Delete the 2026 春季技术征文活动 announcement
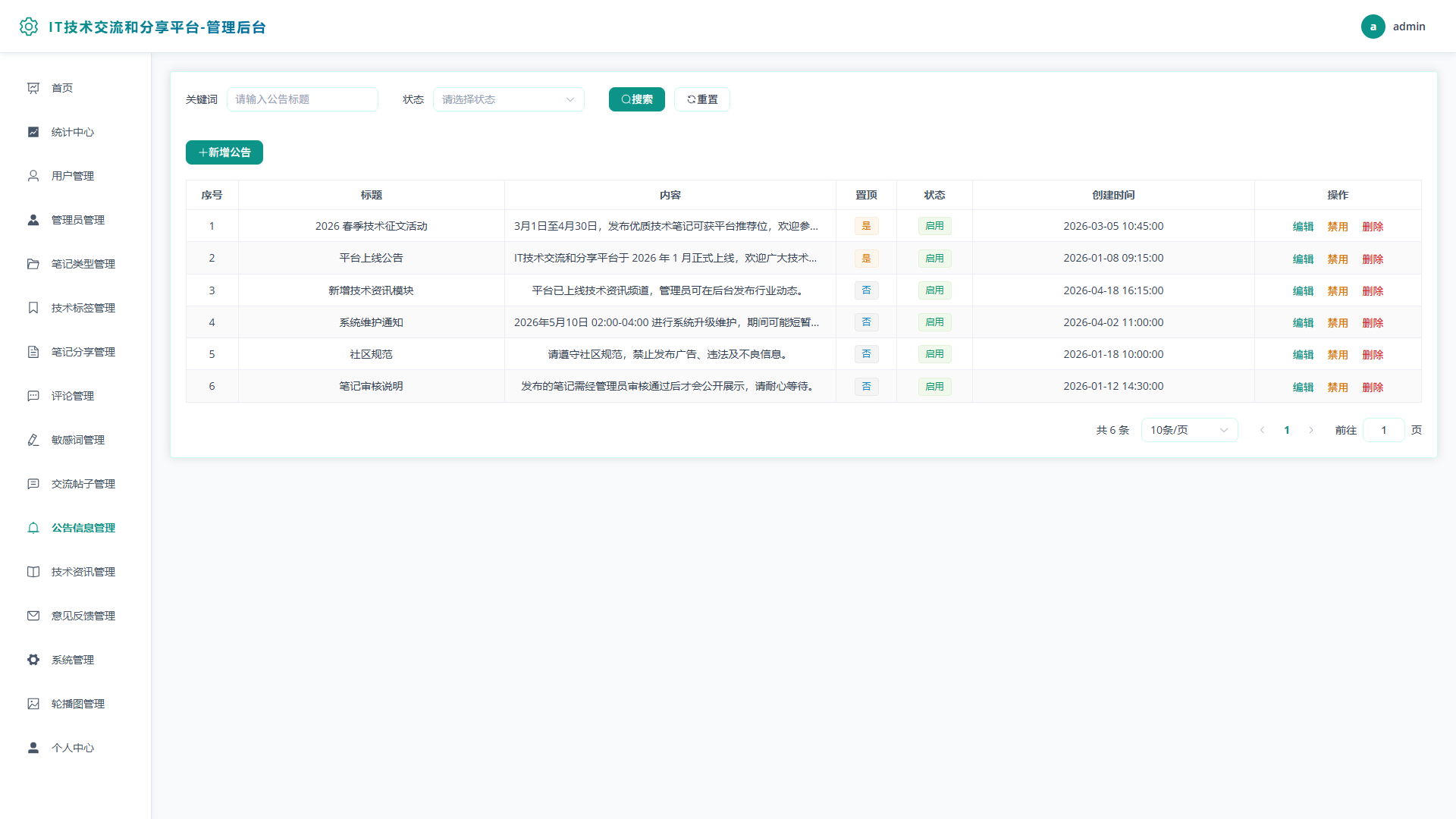Screen dimensions: 1456x819 (1373, 227)
